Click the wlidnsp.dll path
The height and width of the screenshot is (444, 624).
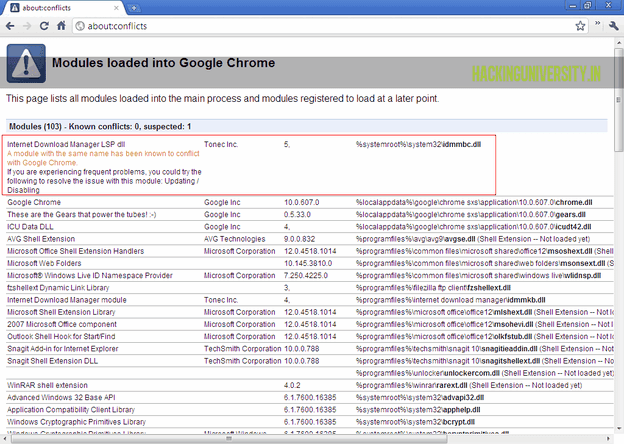pyautogui.click(x=478, y=276)
